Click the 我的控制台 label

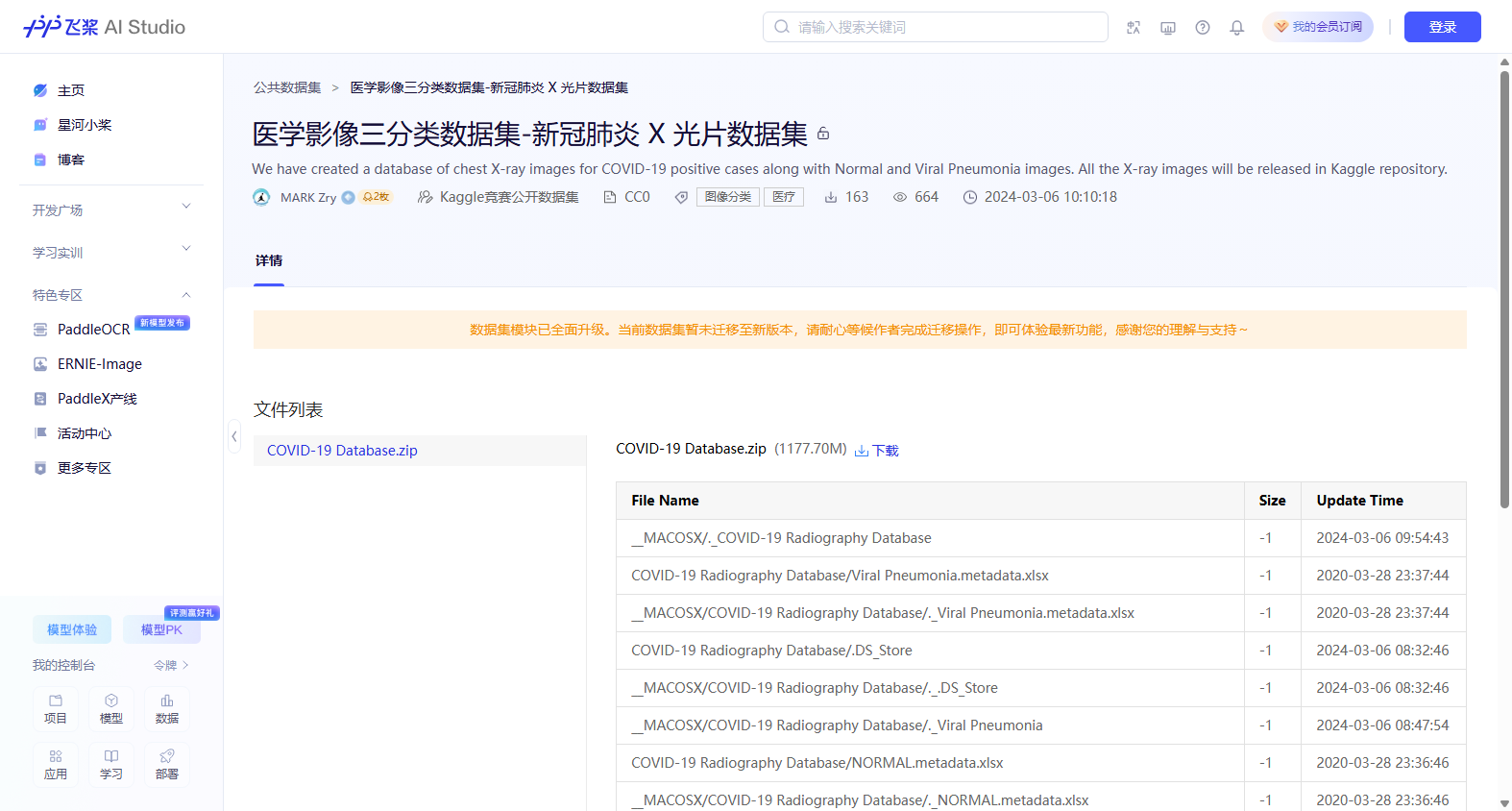(x=63, y=665)
